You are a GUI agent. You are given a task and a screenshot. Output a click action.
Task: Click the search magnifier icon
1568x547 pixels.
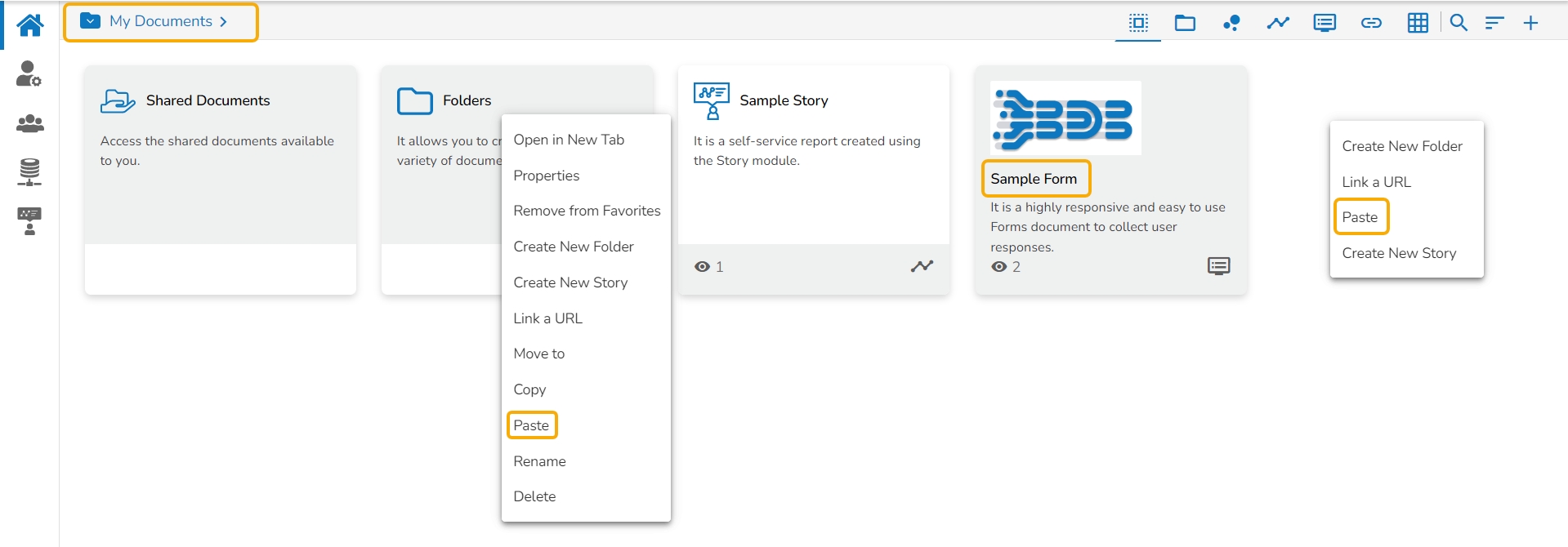(1459, 23)
